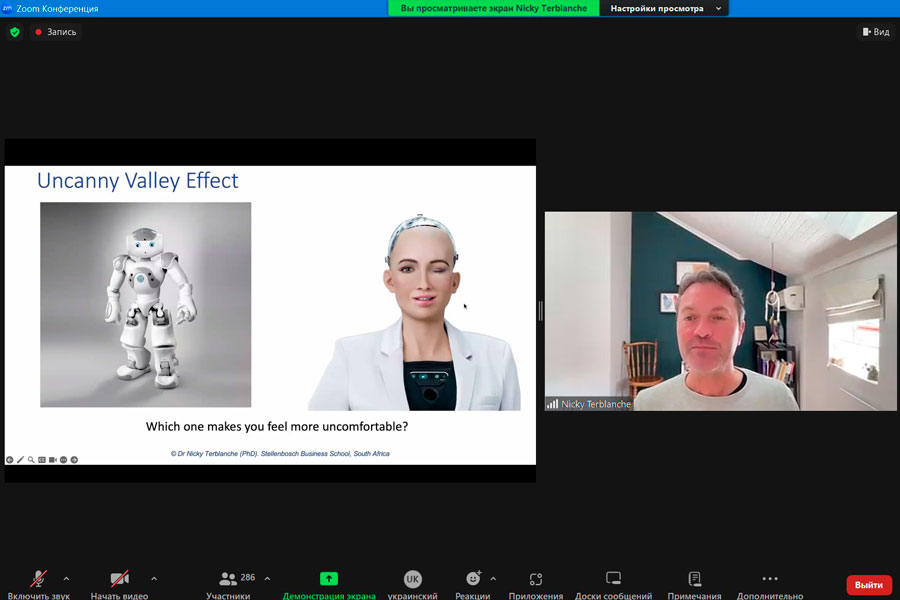
Task: Unmute the microphone
Action: (x=38, y=579)
